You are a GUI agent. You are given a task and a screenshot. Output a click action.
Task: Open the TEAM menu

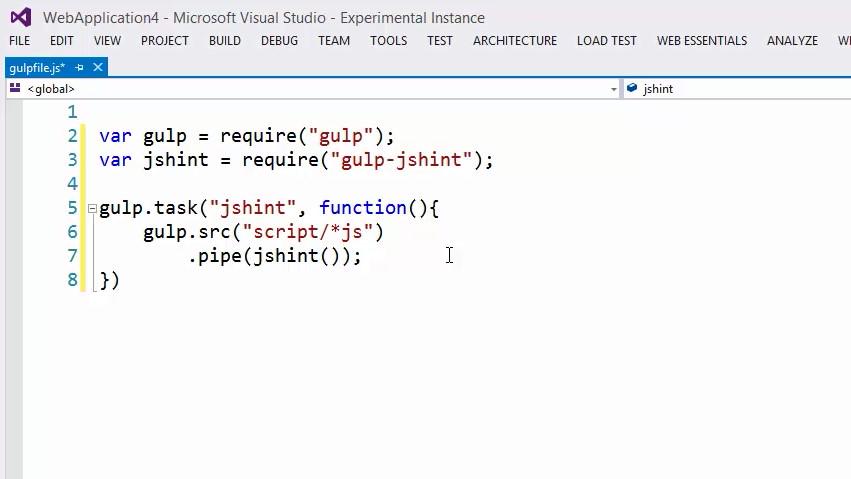[334, 41]
